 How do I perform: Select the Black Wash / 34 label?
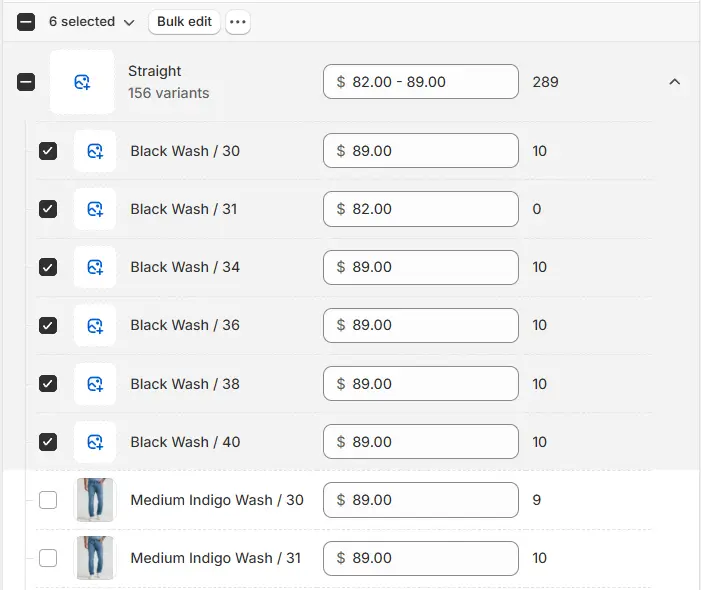185,267
